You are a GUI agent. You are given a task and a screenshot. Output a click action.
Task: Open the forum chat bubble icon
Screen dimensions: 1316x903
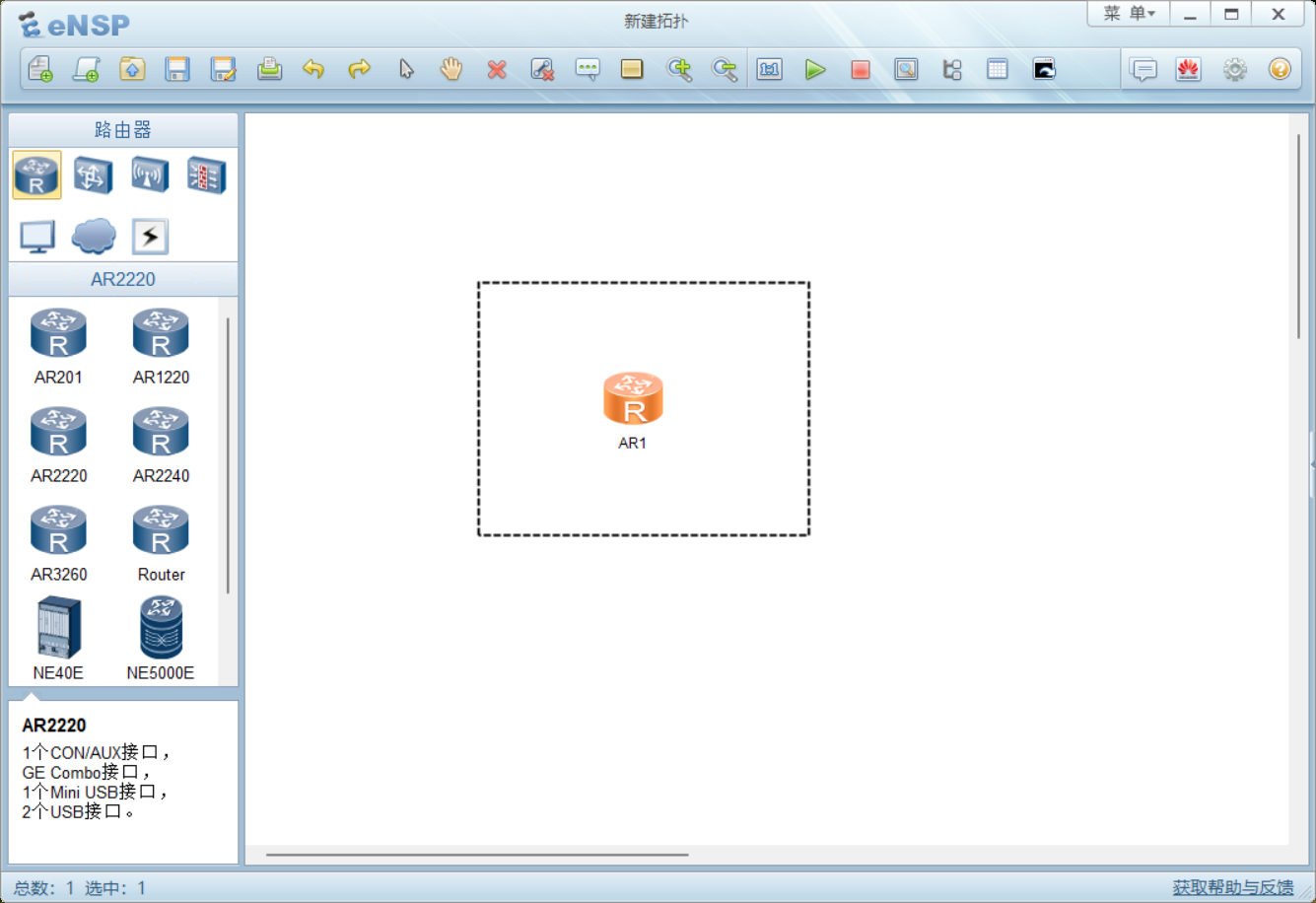coord(1143,69)
